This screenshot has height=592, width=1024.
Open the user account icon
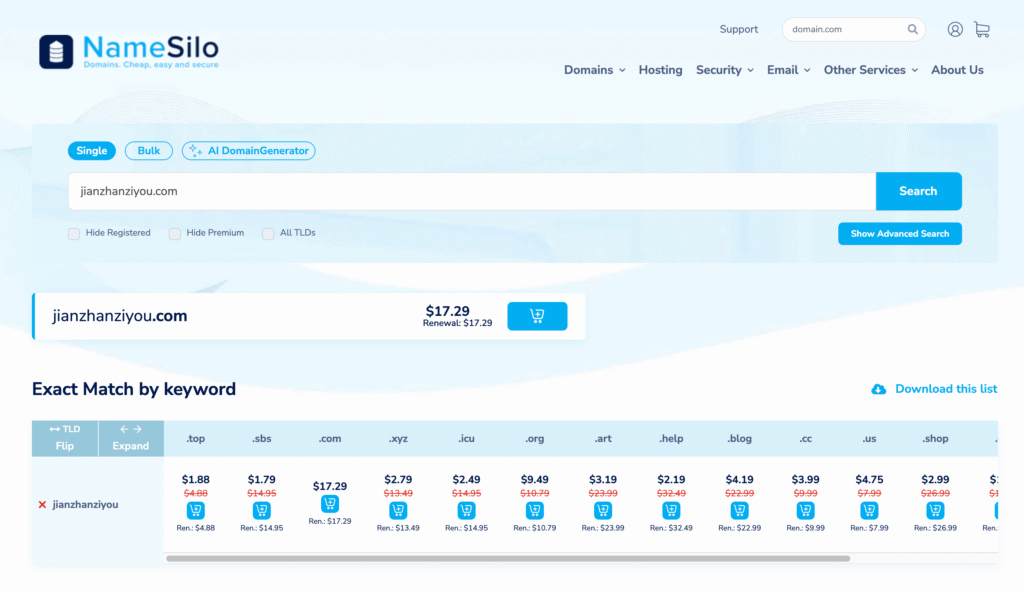tap(955, 30)
